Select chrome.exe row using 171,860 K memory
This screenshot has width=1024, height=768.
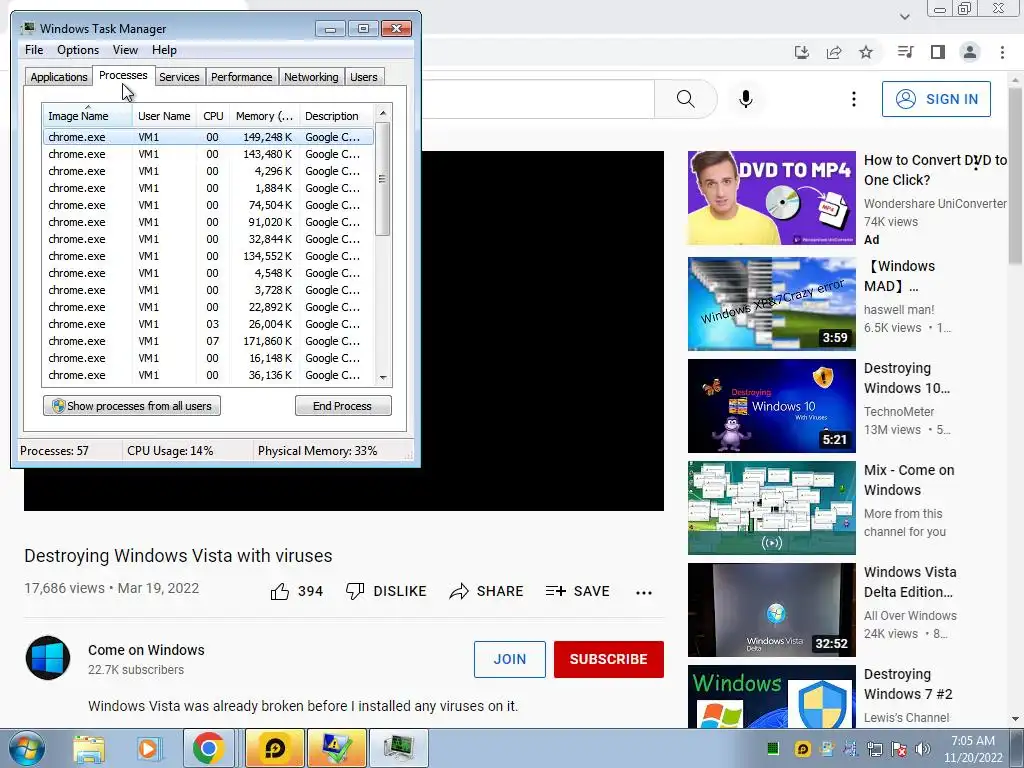click(208, 341)
